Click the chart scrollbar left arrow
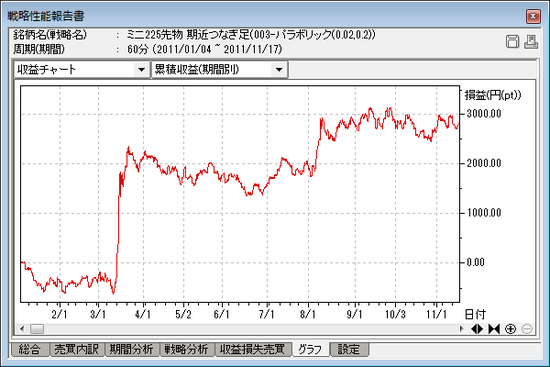 pyautogui.click(x=22, y=329)
